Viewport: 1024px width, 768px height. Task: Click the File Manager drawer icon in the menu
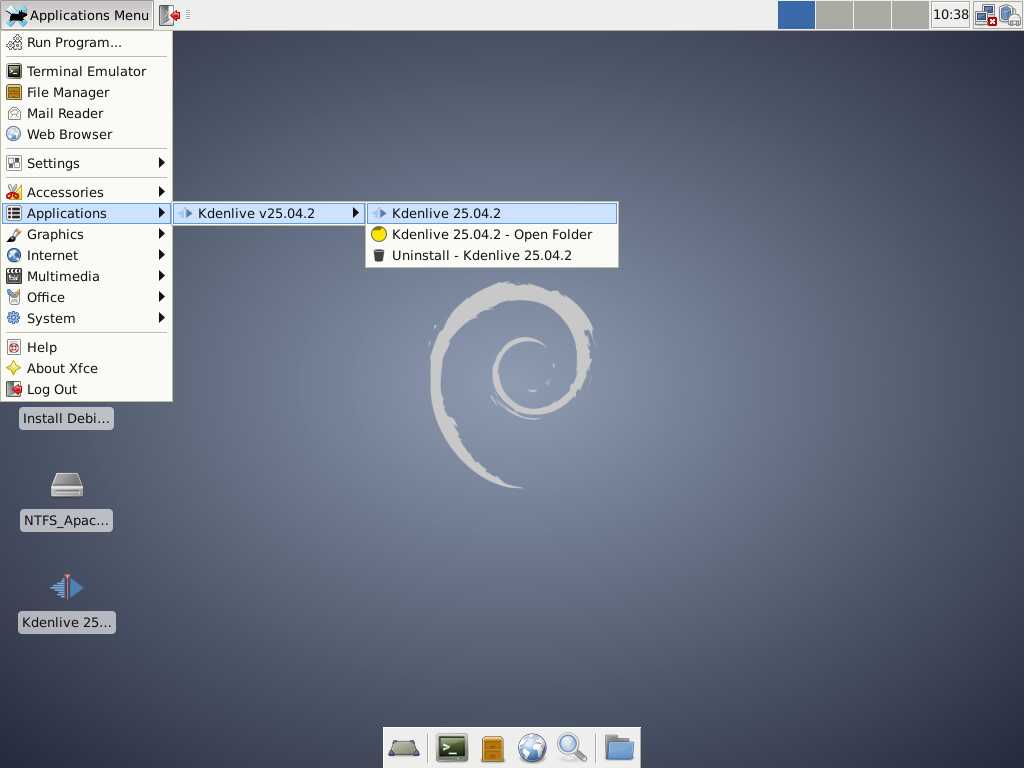(14, 92)
